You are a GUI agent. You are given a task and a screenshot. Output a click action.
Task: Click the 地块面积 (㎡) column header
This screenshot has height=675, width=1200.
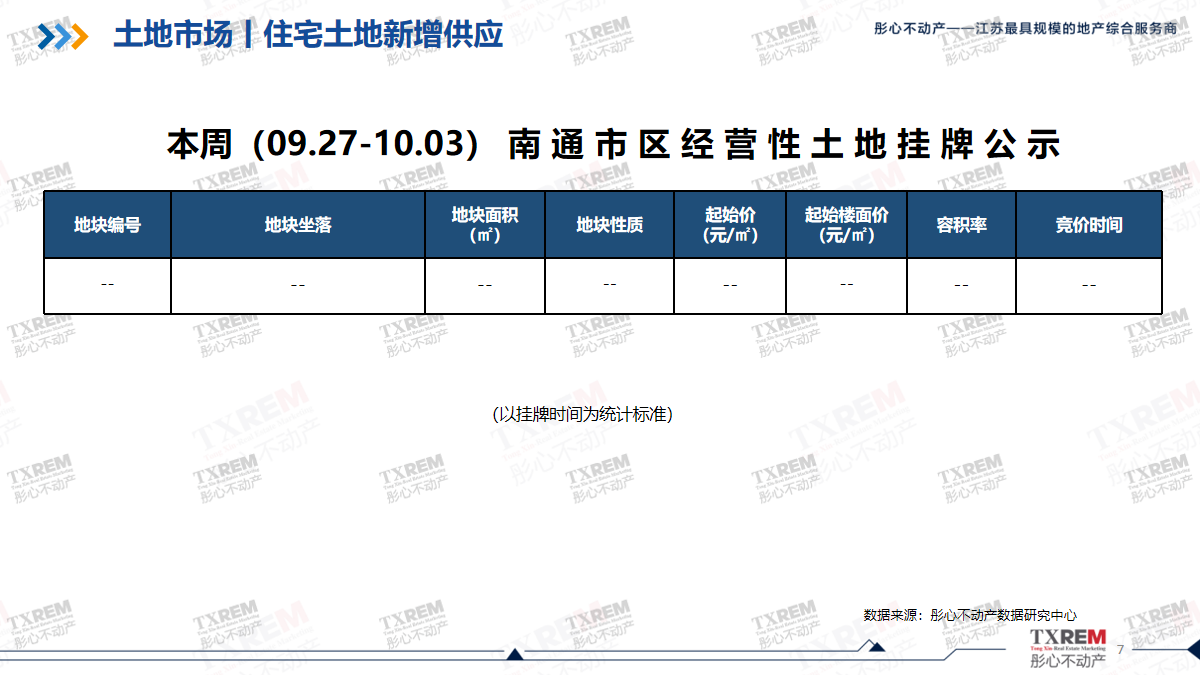point(485,225)
